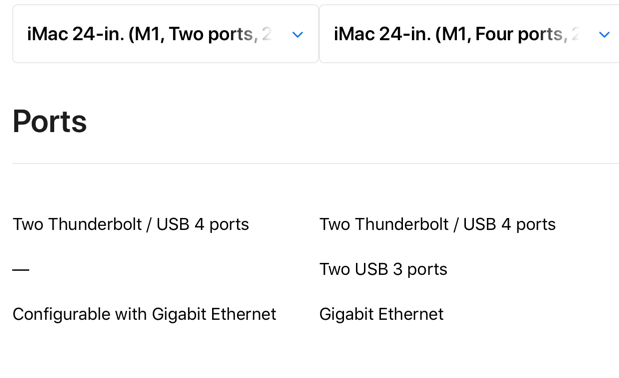This screenshot has width=619, height=378.
Task: Click Gigabit Ethernet in Four ports column
Action: 381,314
